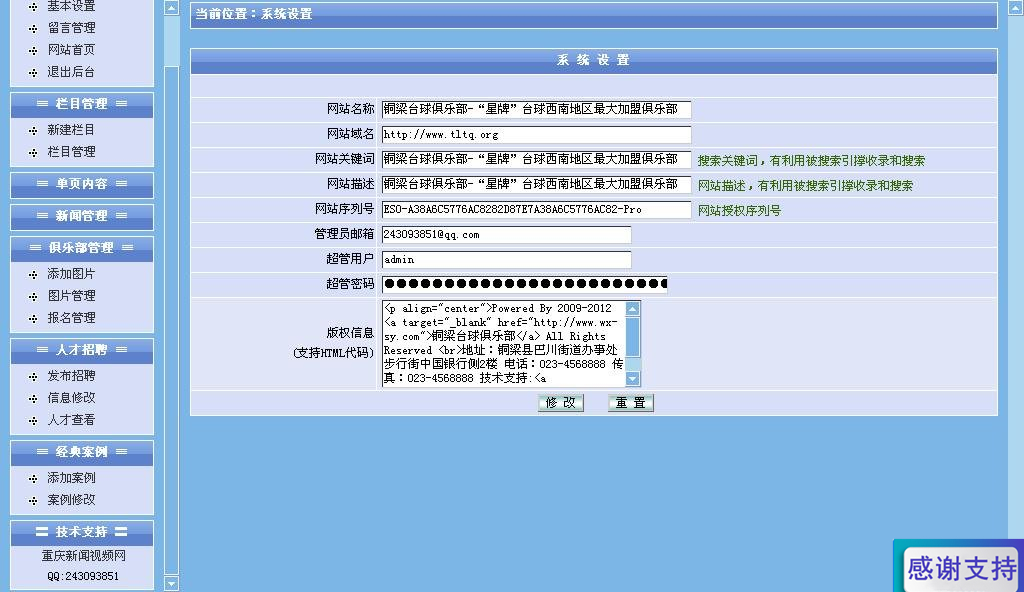This screenshot has width=1024, height=592.
Task: Collapse the 经典案例 section header
Action: coord(82,452)
